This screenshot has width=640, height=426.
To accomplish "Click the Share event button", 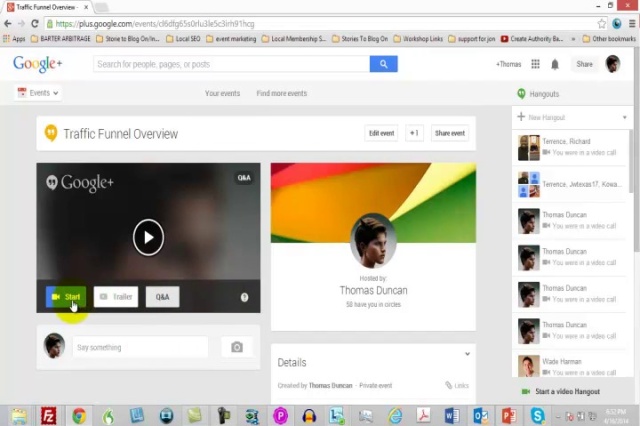I will pyautogui.click(x=450, y=133).
